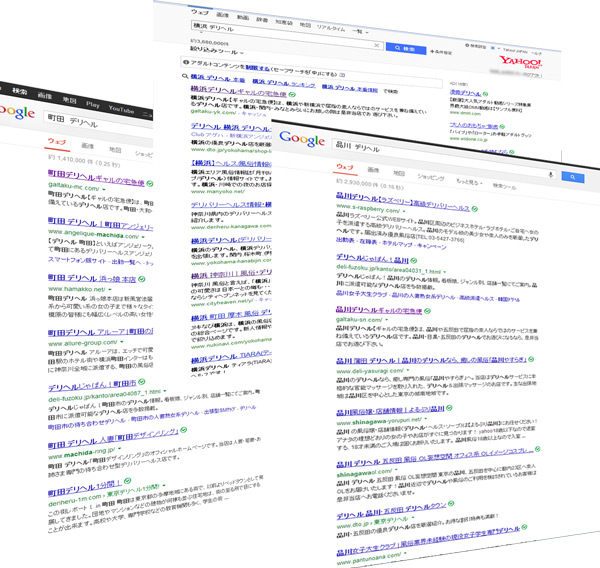Click the clear X icon in Yahoo search box
The image size is (600, 568).
coord(377,46)
